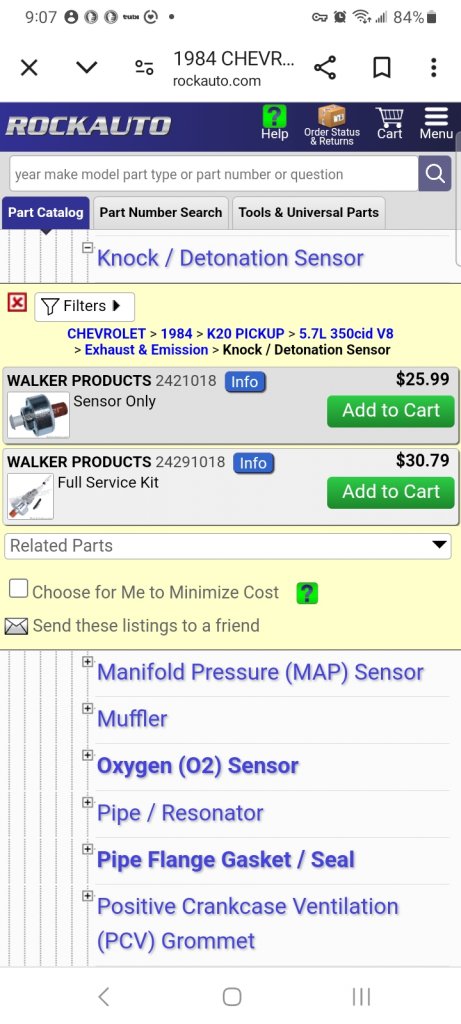
Task: Open the green Help question mark icon
Action: pos(274,117)
